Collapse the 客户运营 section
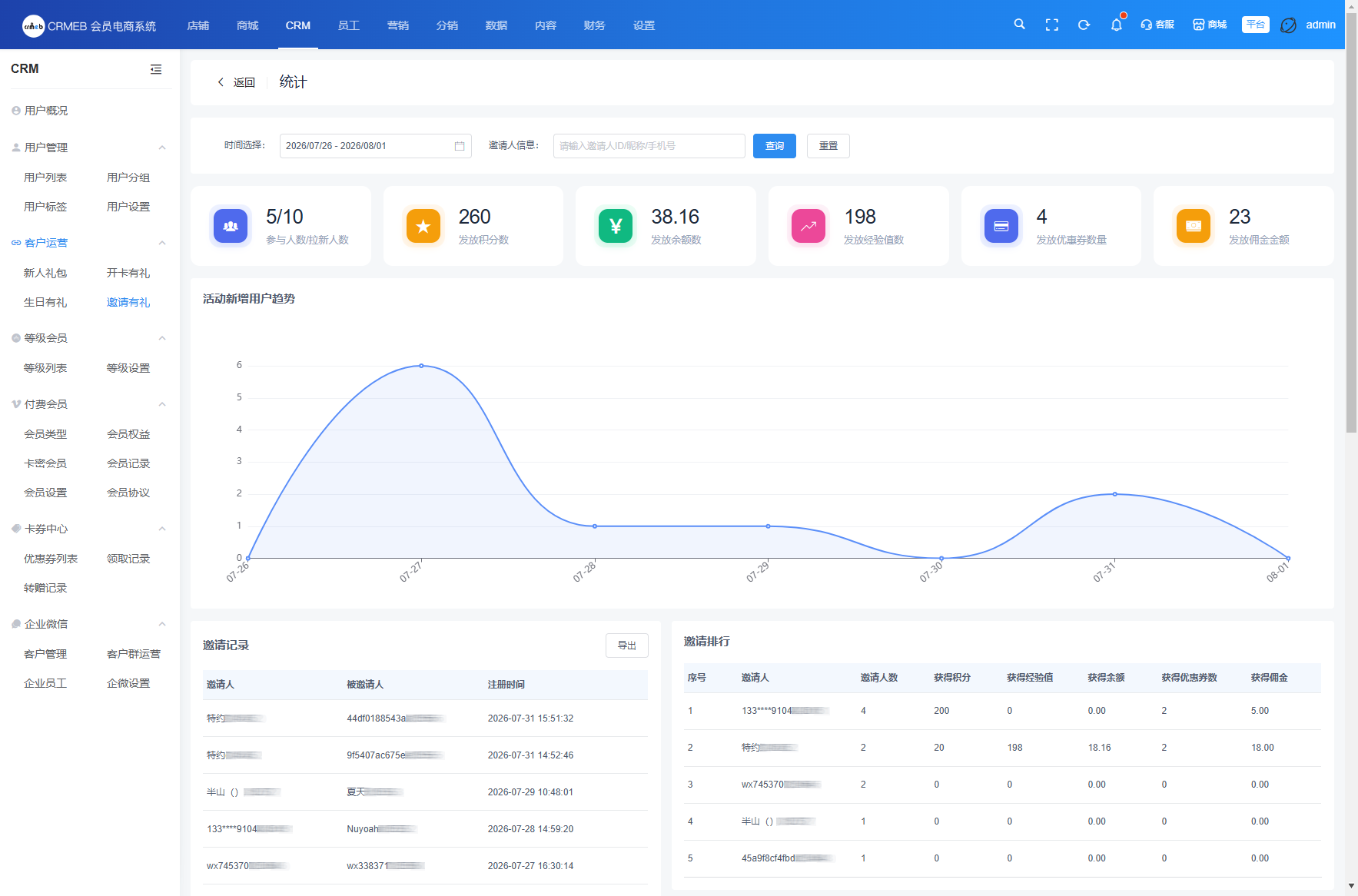Viewport: 1358px width, 896px height. pyautogui.click(x=162, y=243)
